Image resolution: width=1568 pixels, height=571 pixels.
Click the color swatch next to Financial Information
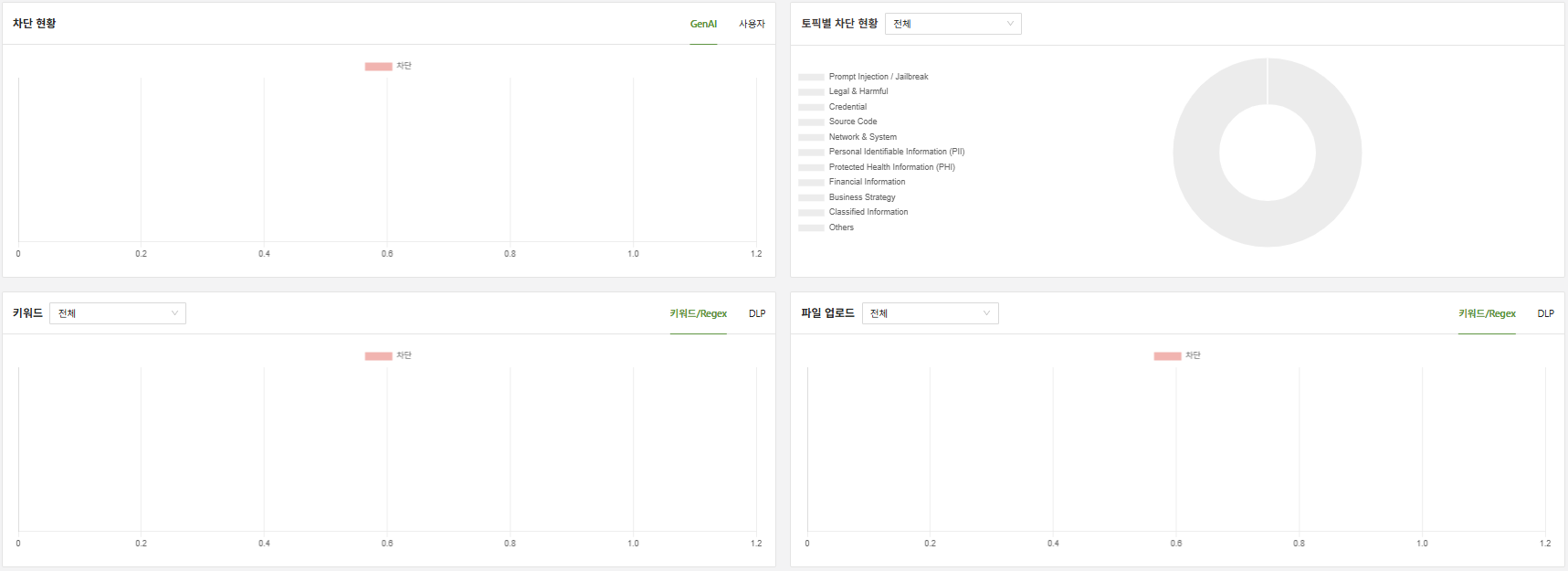[811, 183]
